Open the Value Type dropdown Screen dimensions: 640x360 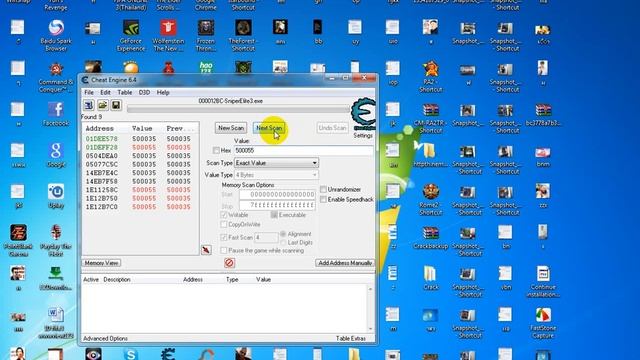click(276, 175)
